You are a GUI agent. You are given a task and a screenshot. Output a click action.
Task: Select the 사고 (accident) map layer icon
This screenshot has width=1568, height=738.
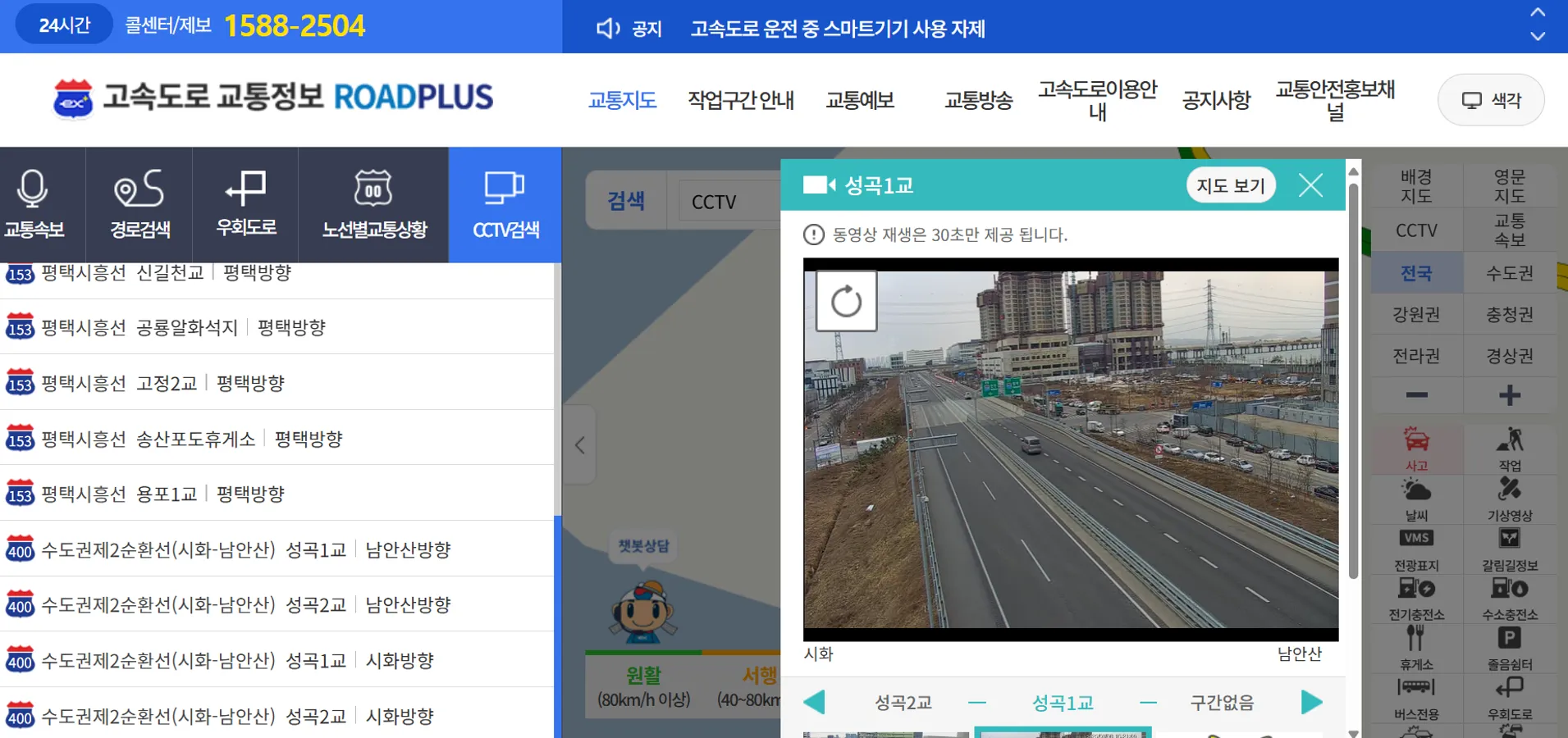click(1417, 447)
